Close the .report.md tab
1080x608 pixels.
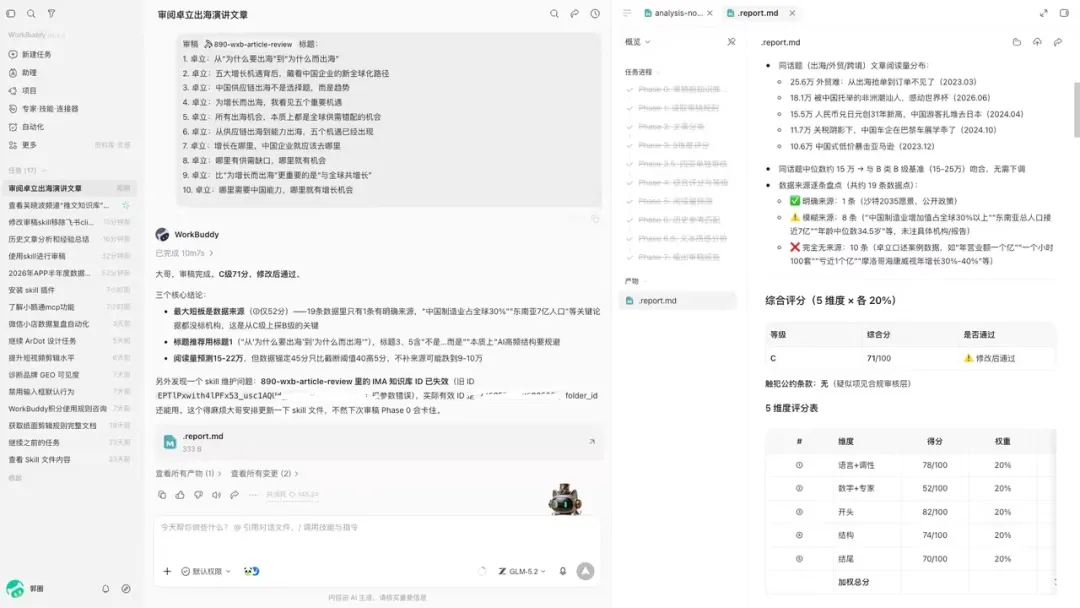click(792, 13)
